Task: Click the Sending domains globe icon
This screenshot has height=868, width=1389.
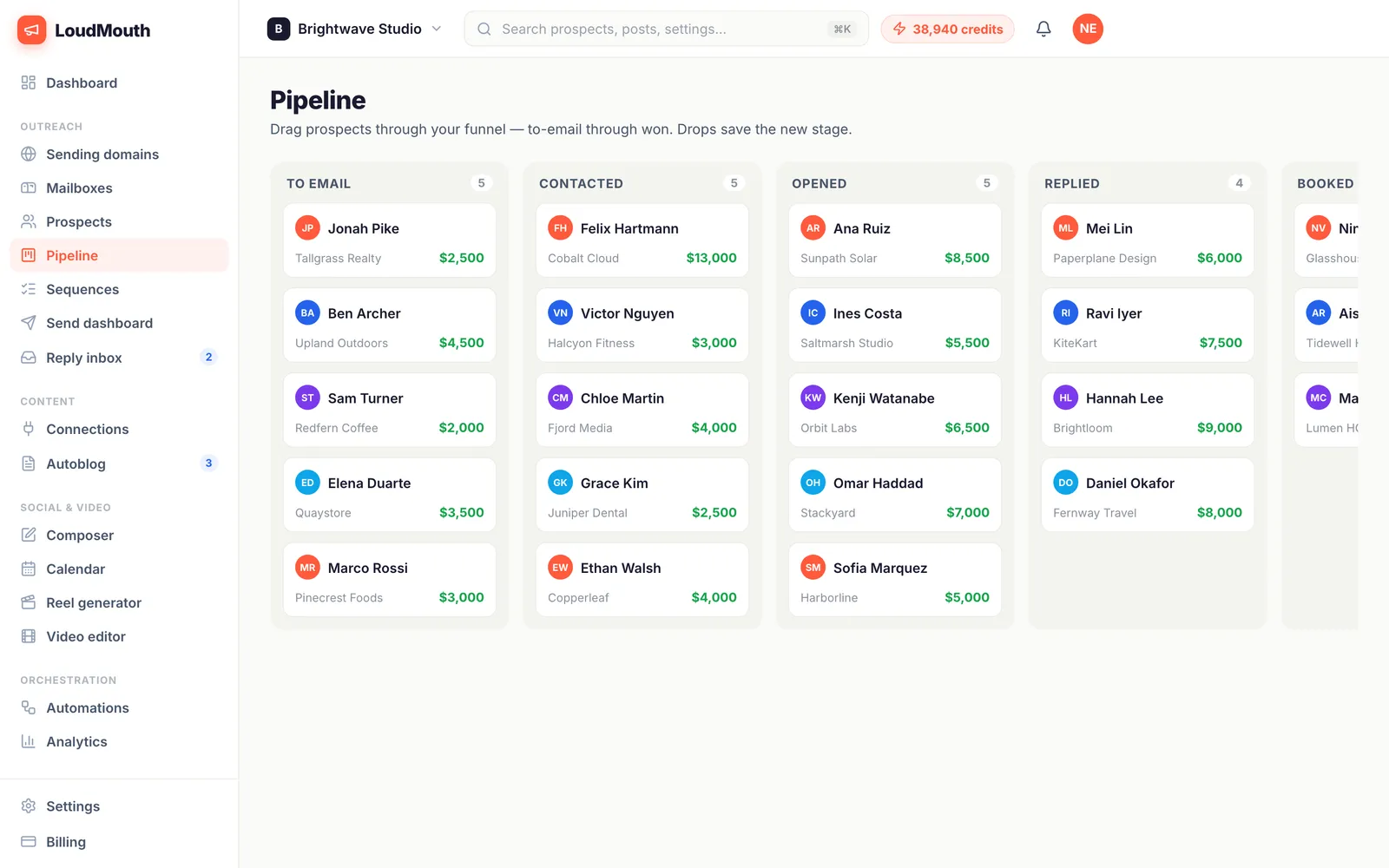Action: [29, 154]
